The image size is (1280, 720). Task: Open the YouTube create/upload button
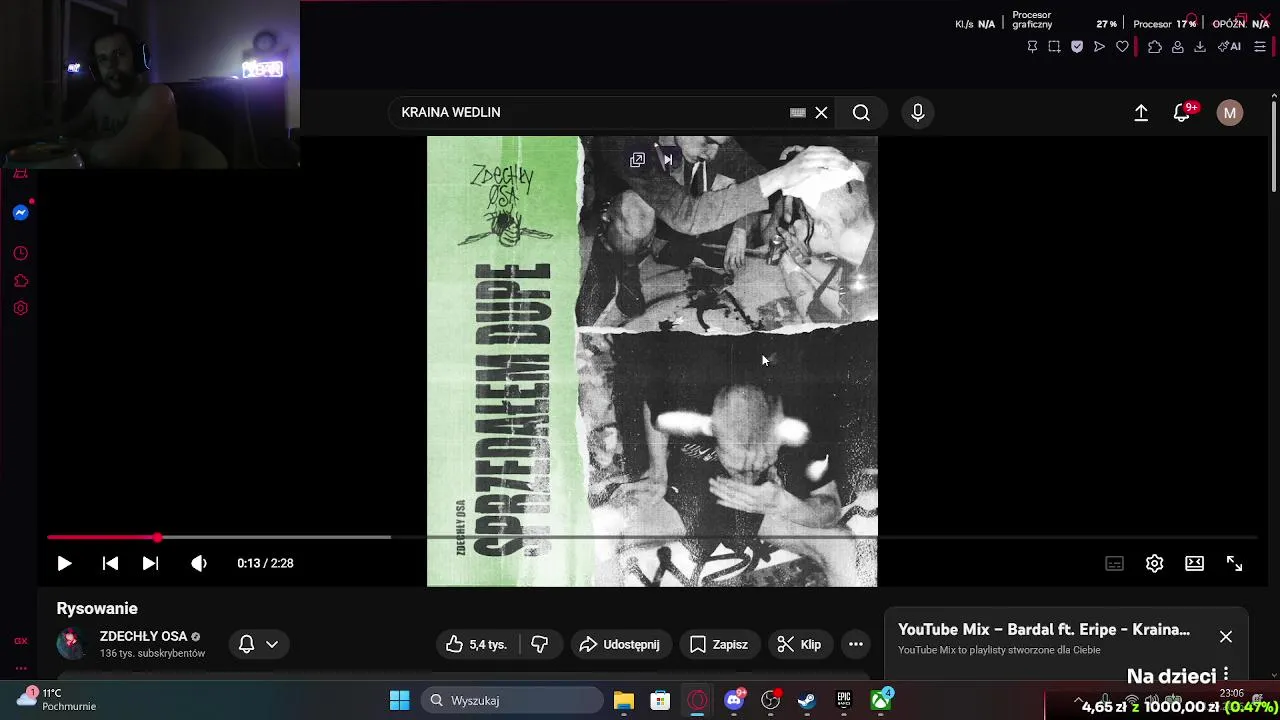[1141, 112]
